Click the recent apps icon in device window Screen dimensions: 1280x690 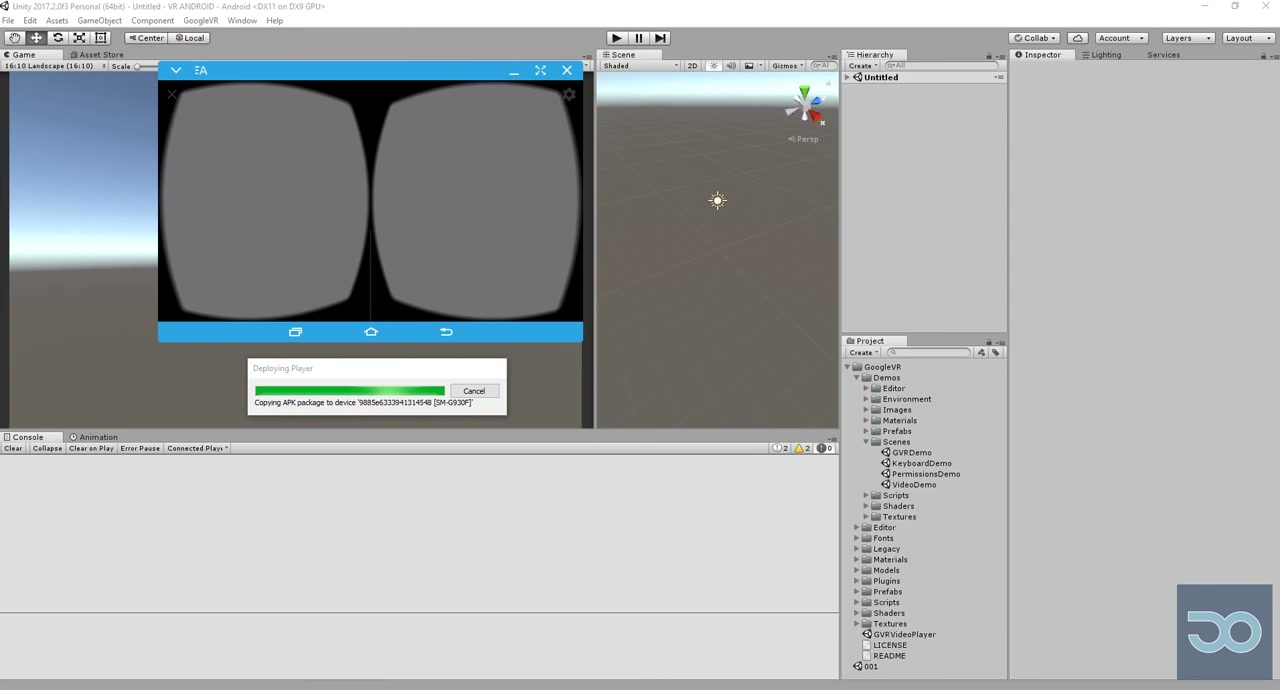tap(295, 332)
